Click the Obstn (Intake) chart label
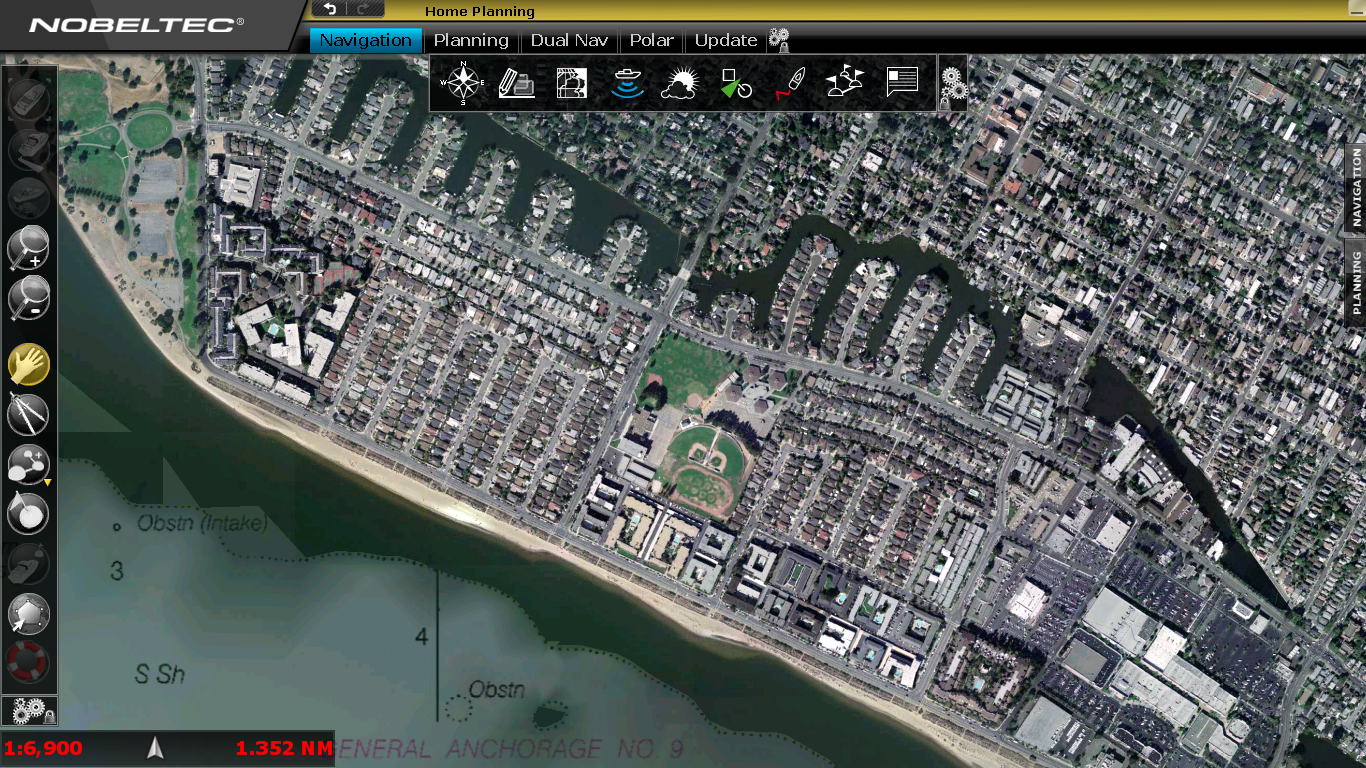The width and height of the screenshot is (1366, 768). (202, 523)
